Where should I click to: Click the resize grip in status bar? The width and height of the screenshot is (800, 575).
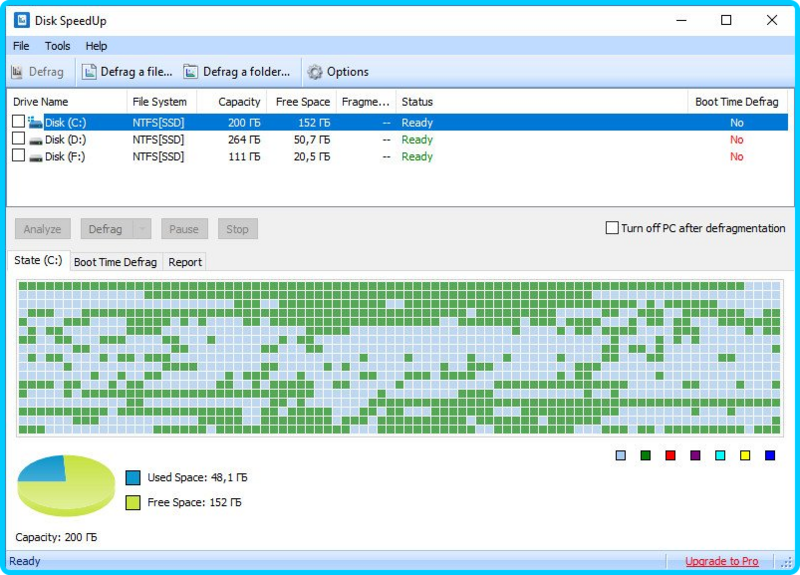786,562
